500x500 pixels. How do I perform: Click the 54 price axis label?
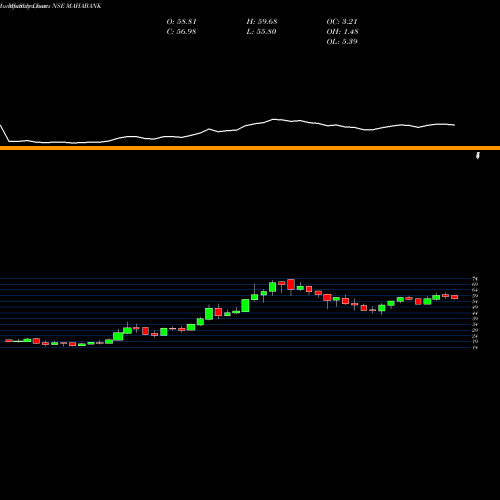(x=475, y=302)
